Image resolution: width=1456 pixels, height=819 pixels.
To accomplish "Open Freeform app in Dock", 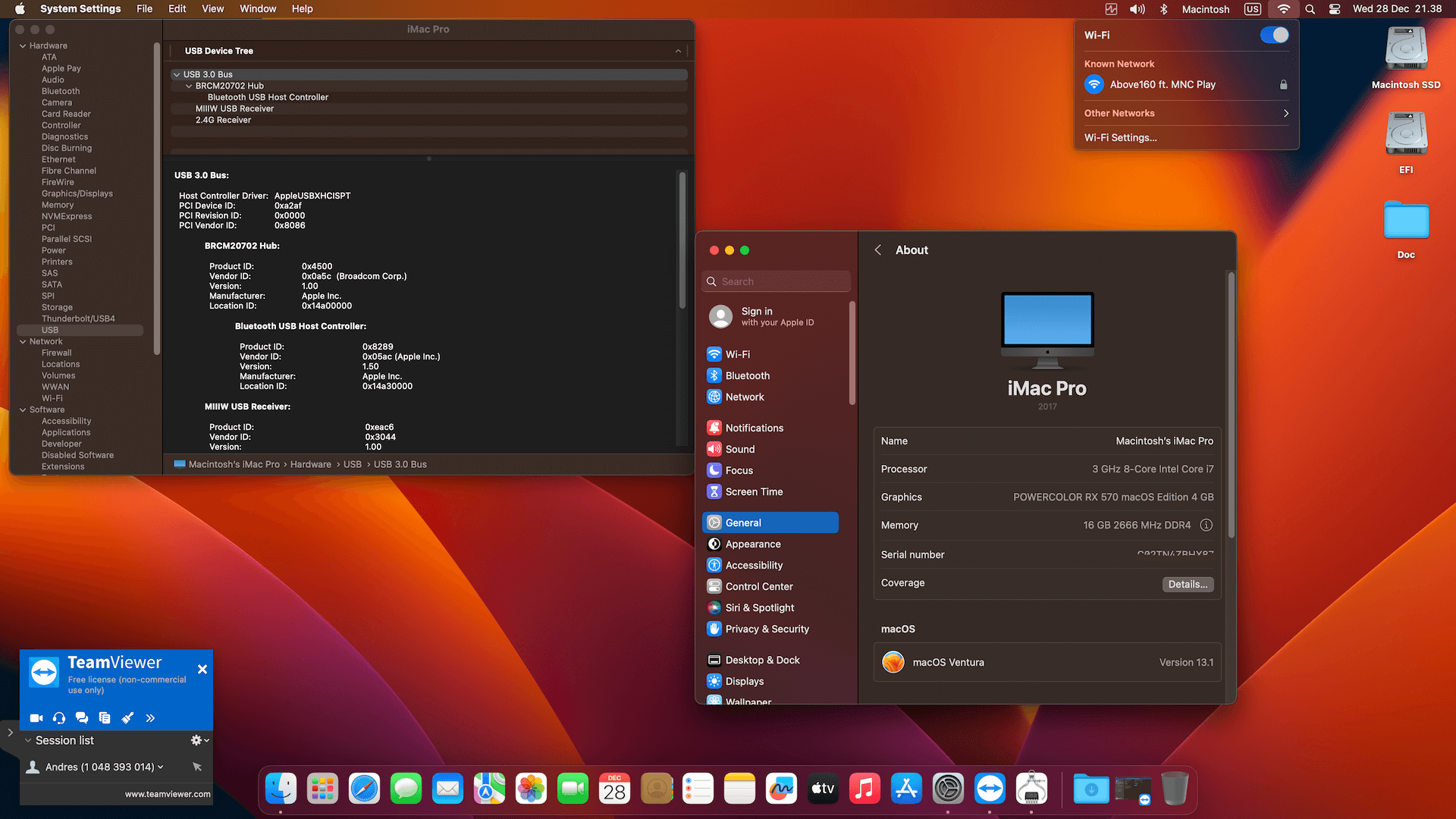I will coord(782,789).
